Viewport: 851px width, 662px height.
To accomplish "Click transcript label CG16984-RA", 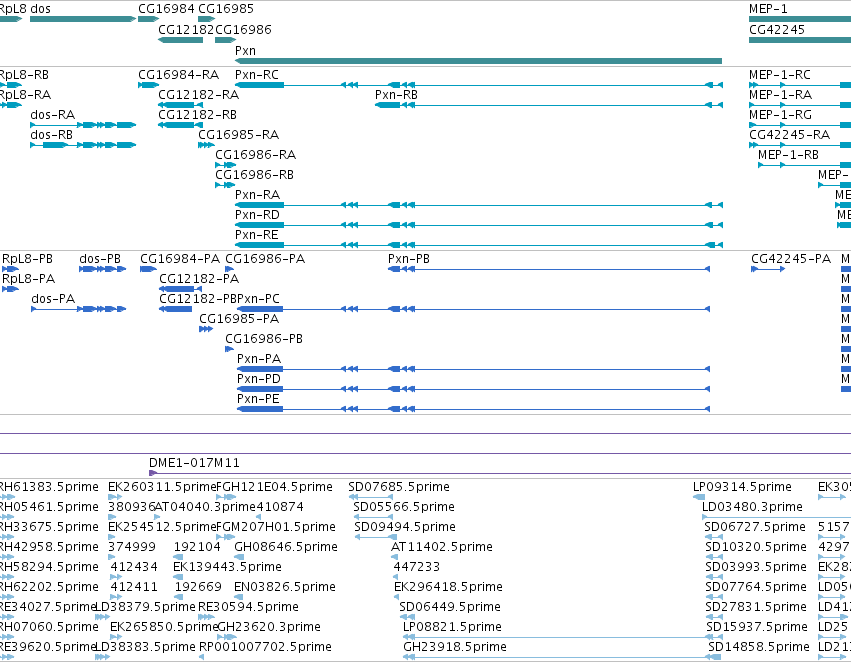I will (x=179, y=75).
